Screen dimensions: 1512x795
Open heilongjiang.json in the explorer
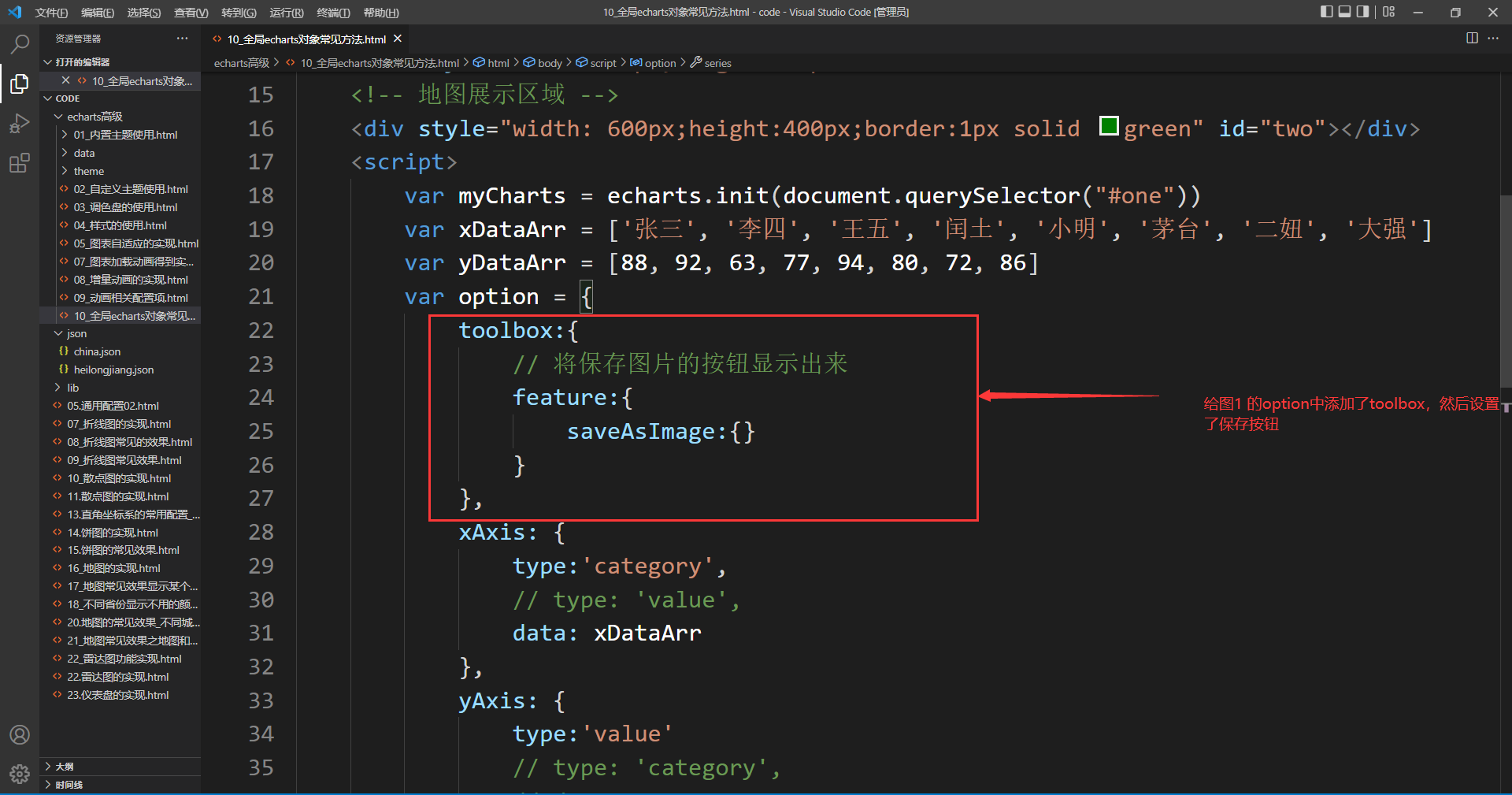pos(113,370)
